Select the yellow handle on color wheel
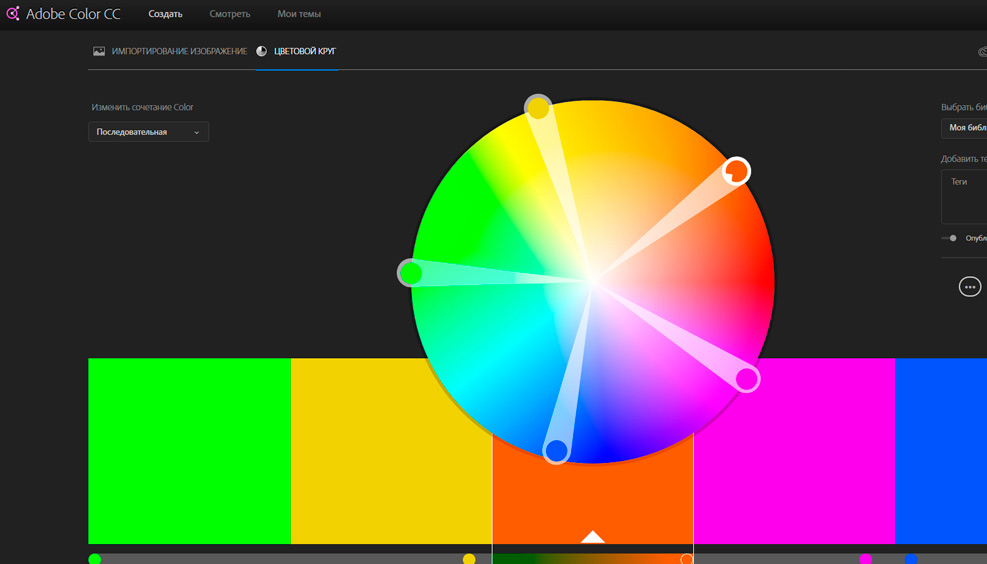 tap(538, 107)
